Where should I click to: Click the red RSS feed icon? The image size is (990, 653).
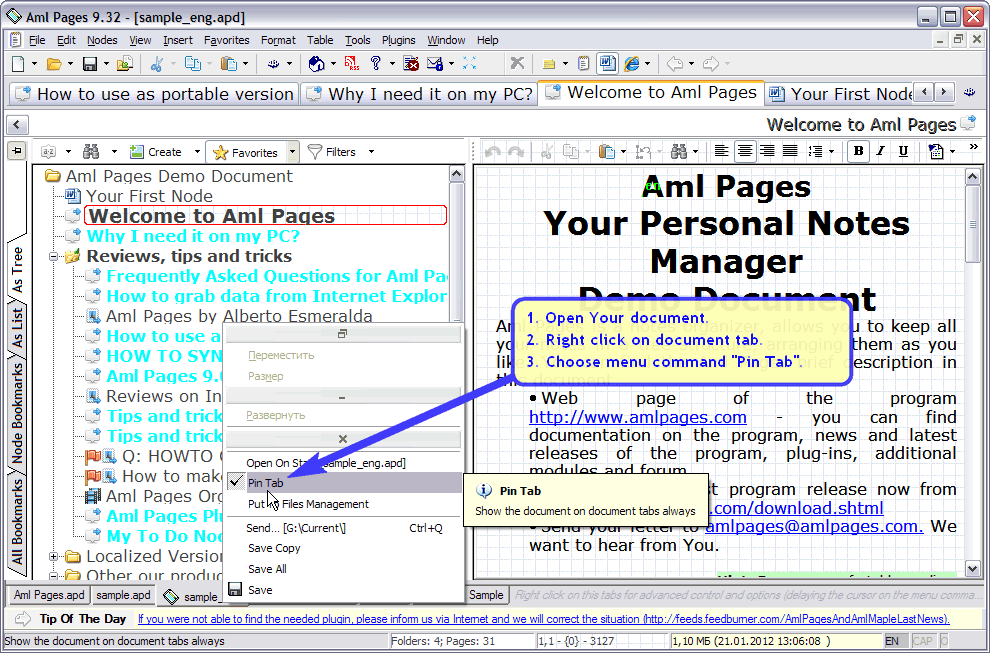click(351, 63)
